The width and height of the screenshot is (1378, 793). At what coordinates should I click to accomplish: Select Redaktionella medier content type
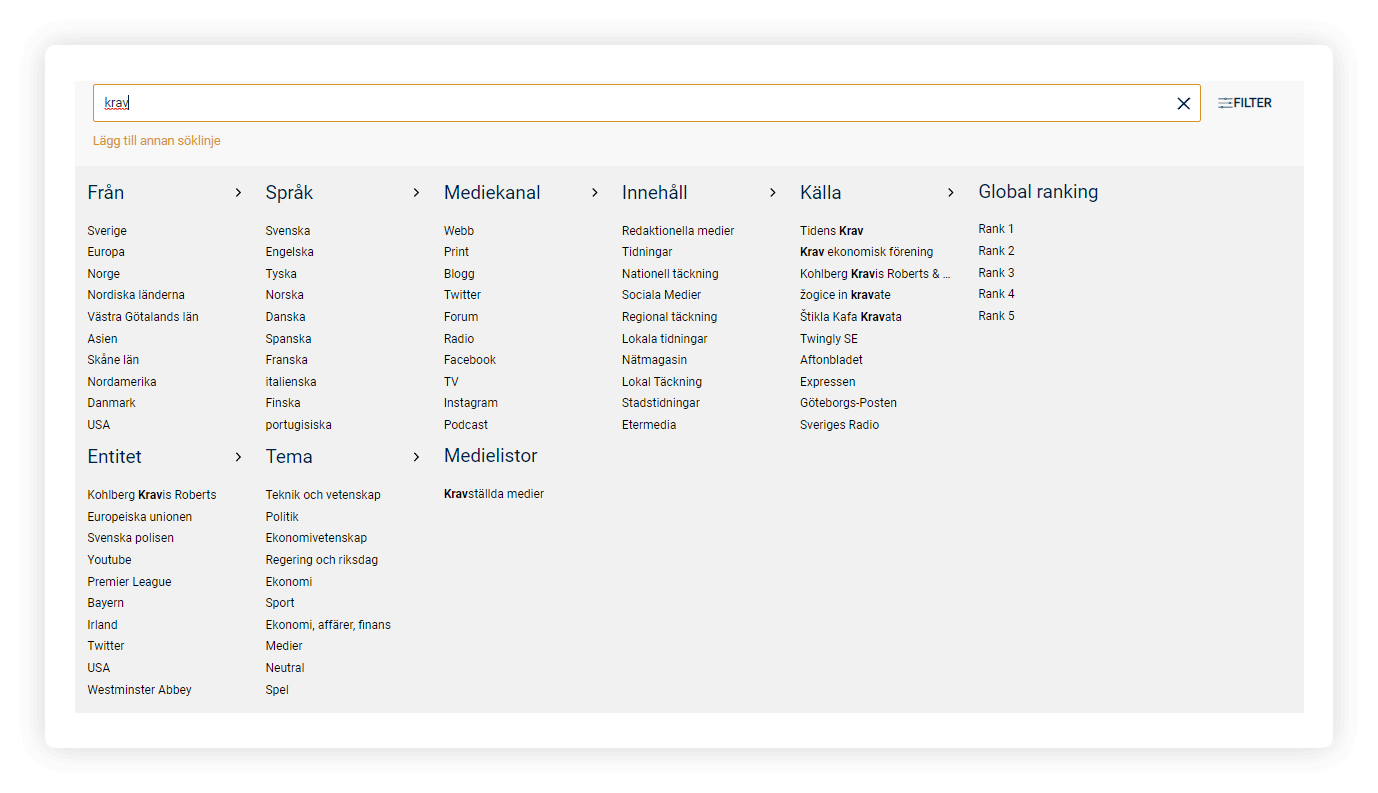tap(678, 231)
